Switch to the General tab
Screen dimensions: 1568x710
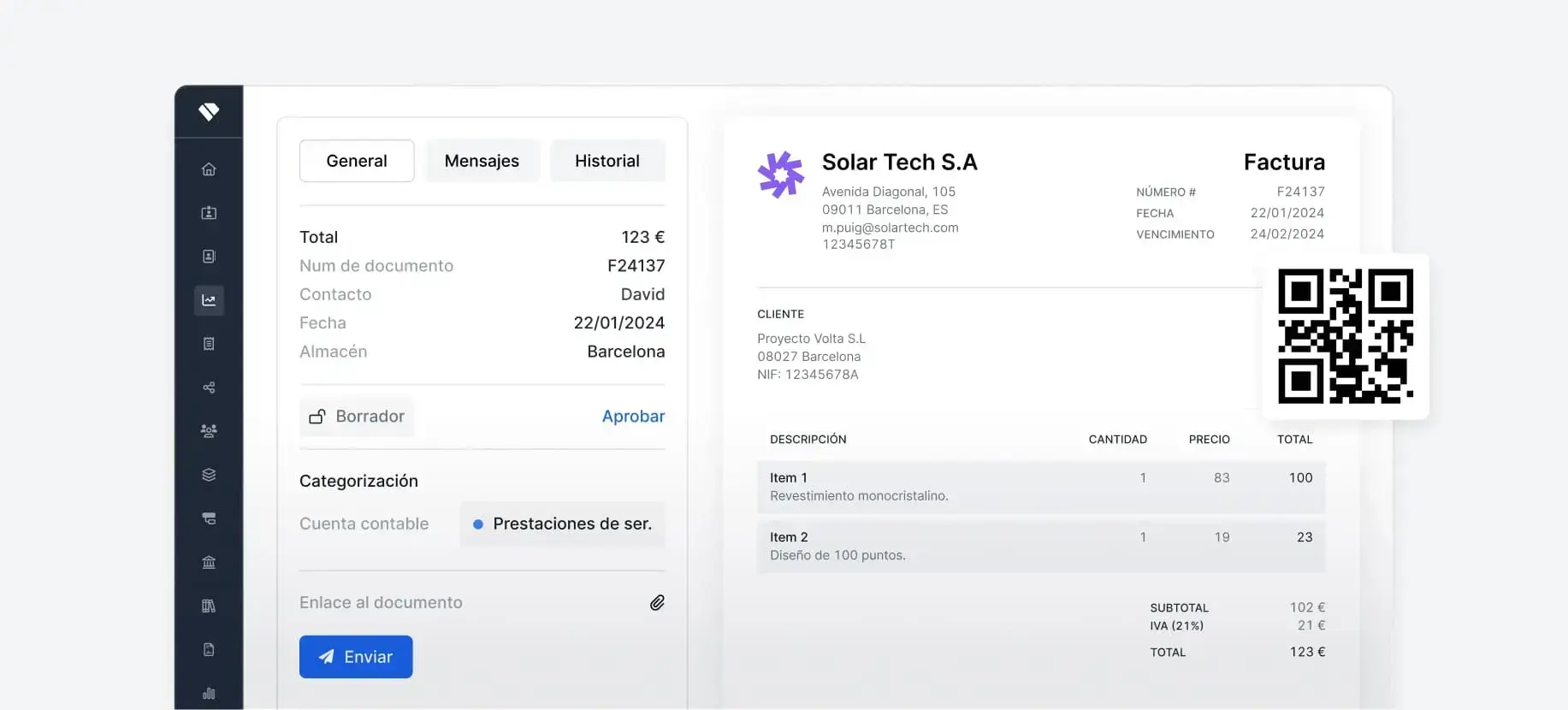point(357,161)
